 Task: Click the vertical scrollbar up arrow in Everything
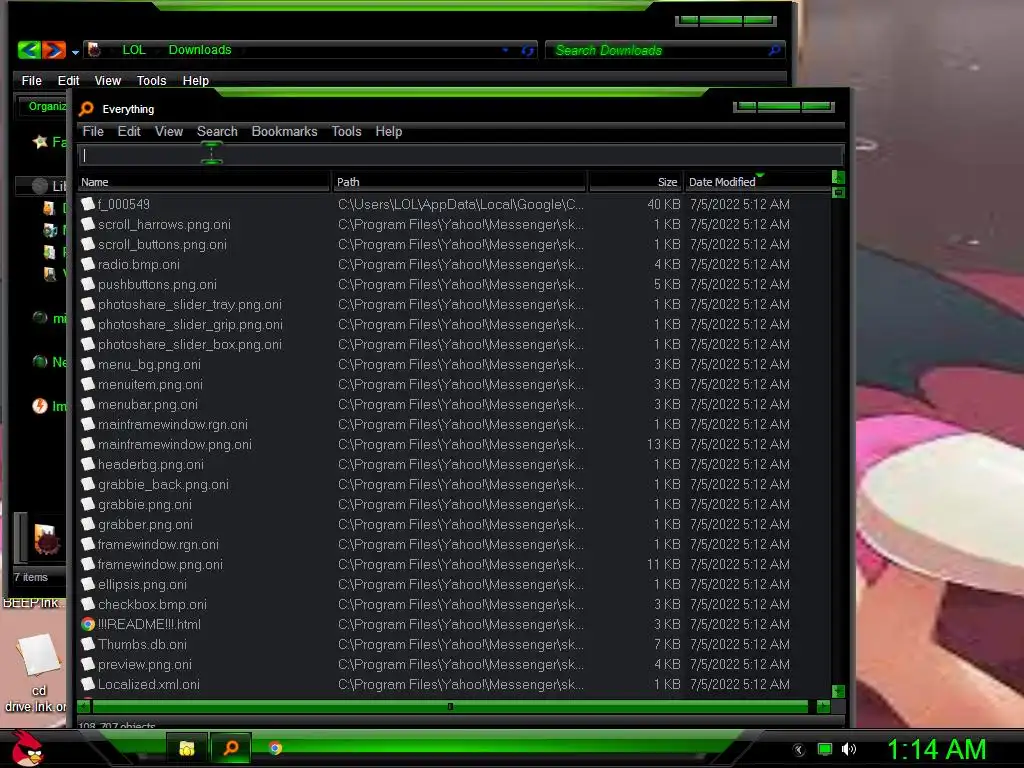click(x=839, y=178)
